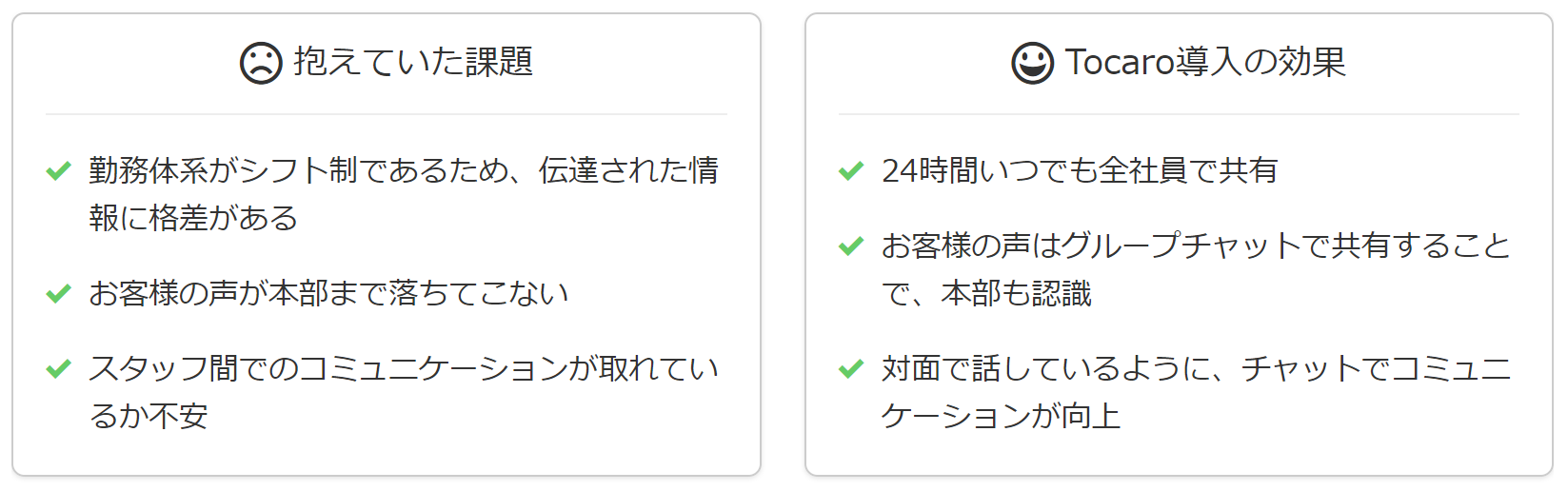Viewport: 1568px width, 491px height.
Task: Select the Tocaro導入の効果 heading
Action: point(1205,62)
